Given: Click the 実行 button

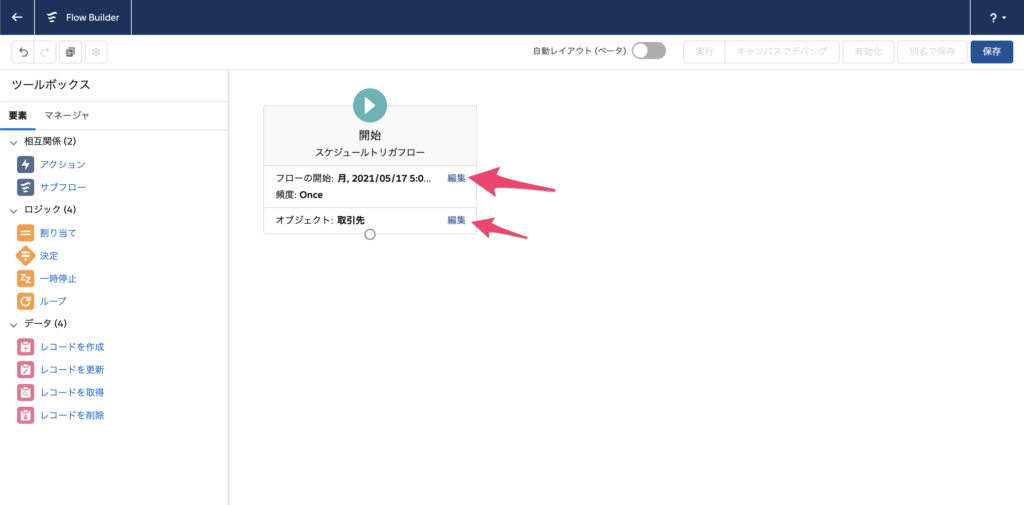Looking at the screenshot, I should (x=704, y=52).
